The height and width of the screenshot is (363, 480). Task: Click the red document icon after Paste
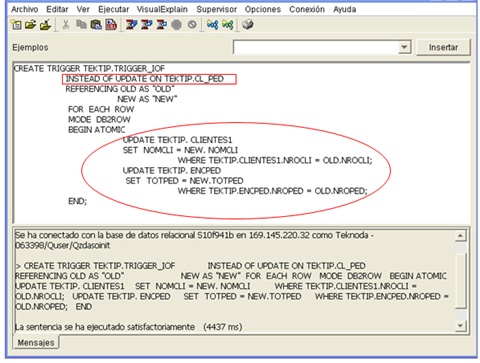coord(111,25)
